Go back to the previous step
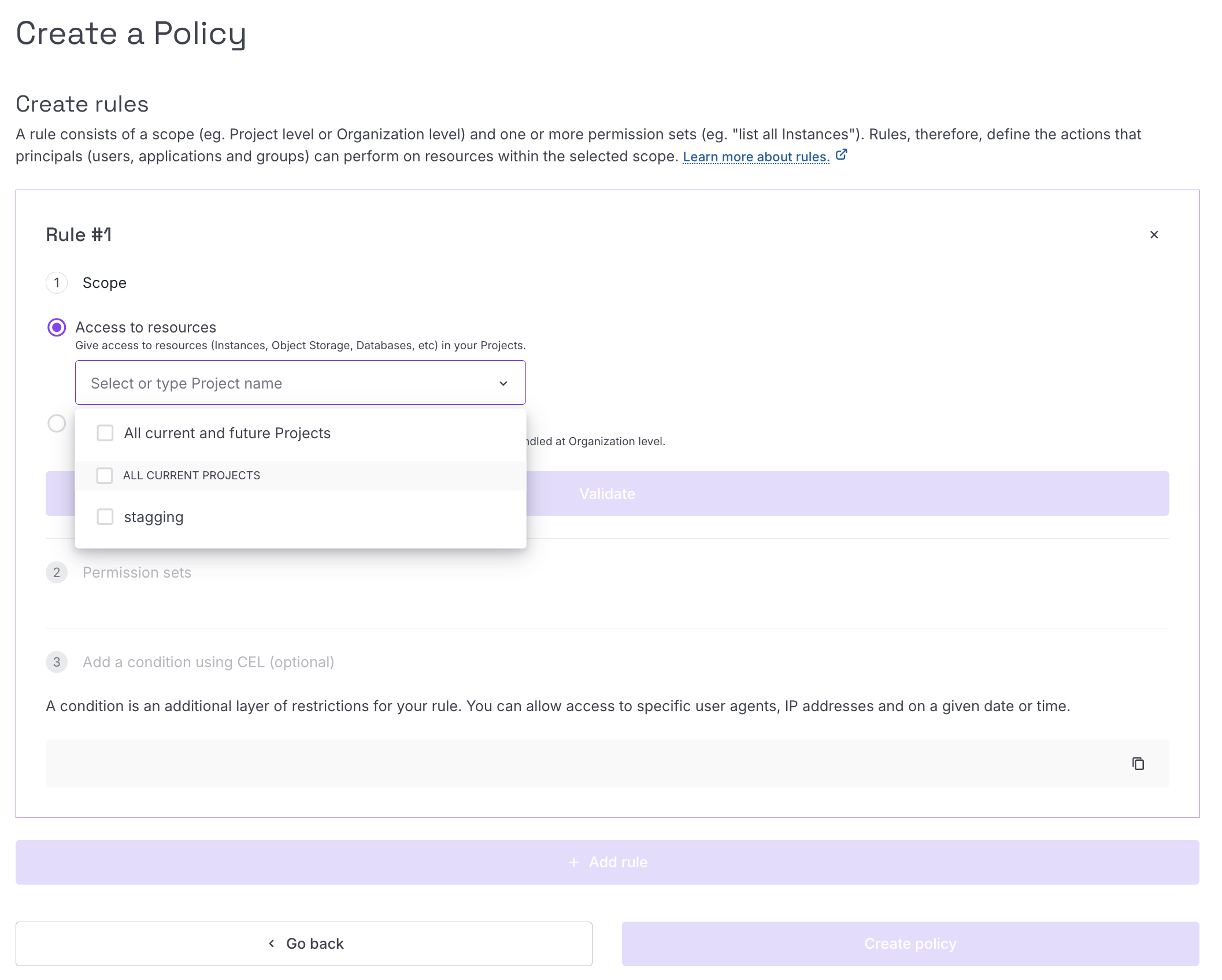 pyautogui.click(x=303, y=944)
